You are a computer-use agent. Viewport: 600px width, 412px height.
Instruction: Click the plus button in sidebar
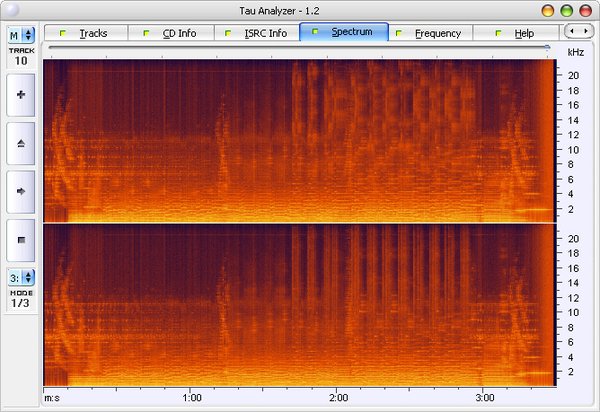[x=21, y=95]
